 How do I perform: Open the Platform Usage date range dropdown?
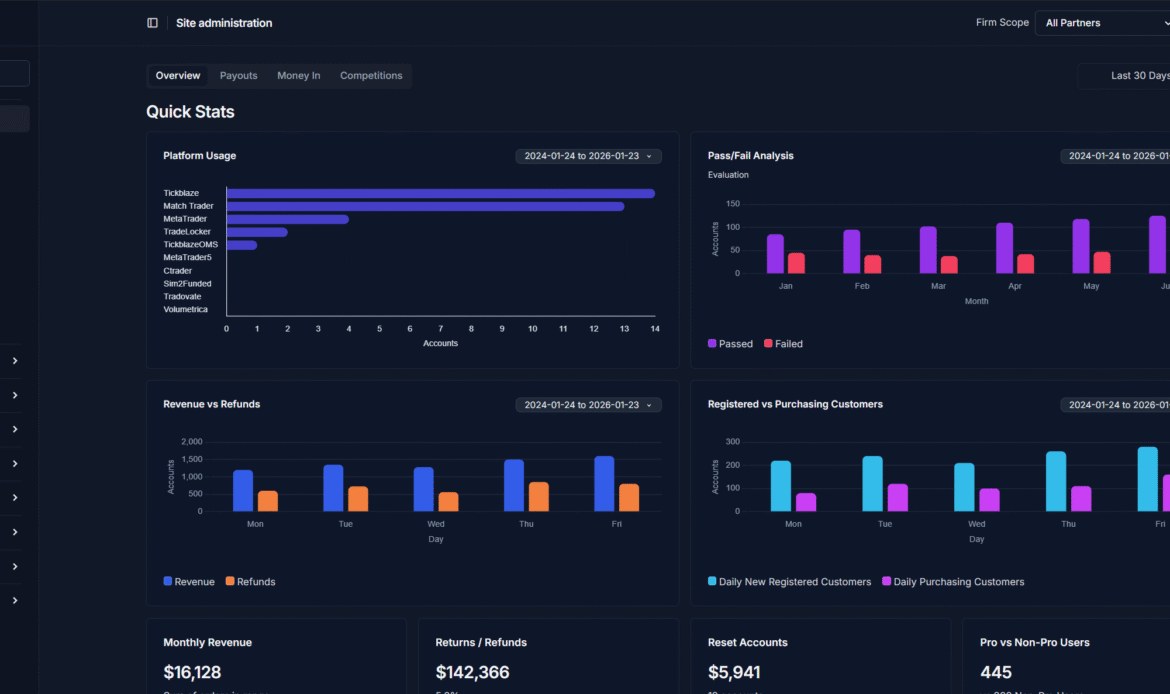[x=588, y=156]
